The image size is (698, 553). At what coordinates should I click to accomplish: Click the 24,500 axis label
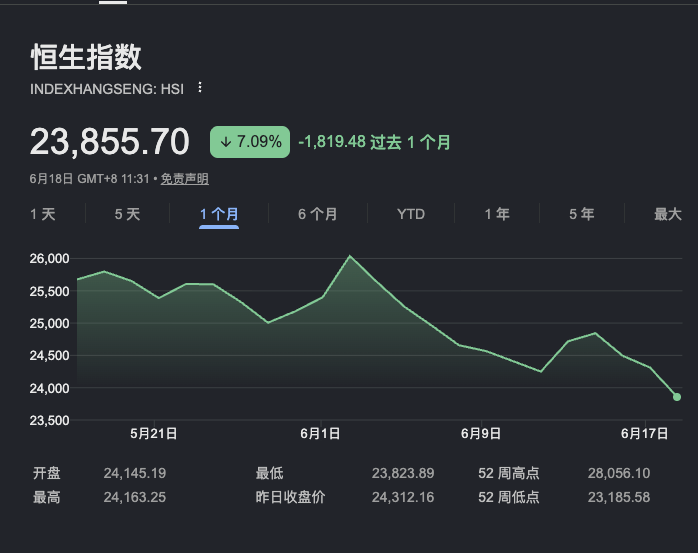[49, 356]
